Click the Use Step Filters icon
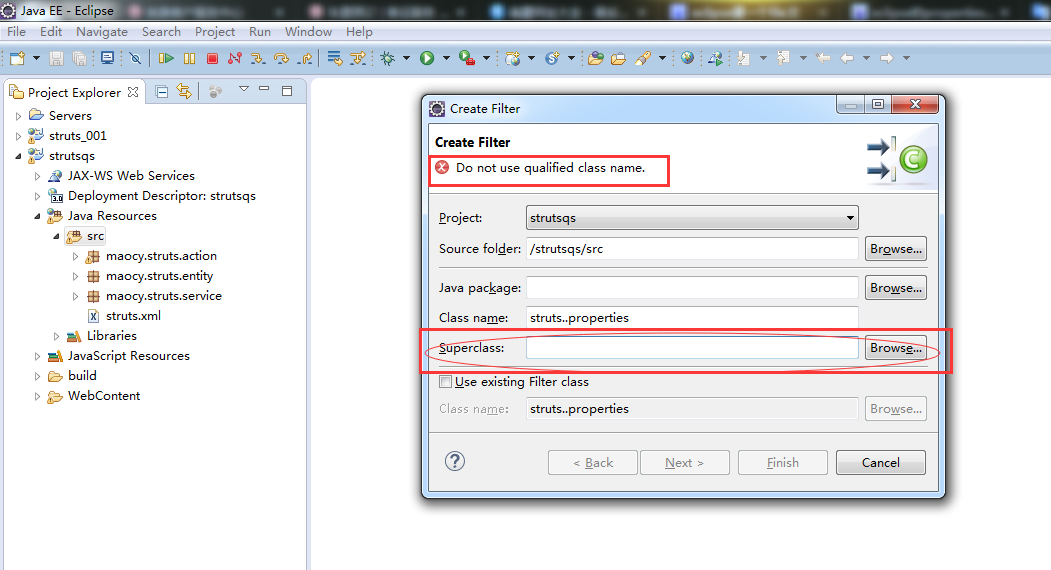 click(358, 58)
